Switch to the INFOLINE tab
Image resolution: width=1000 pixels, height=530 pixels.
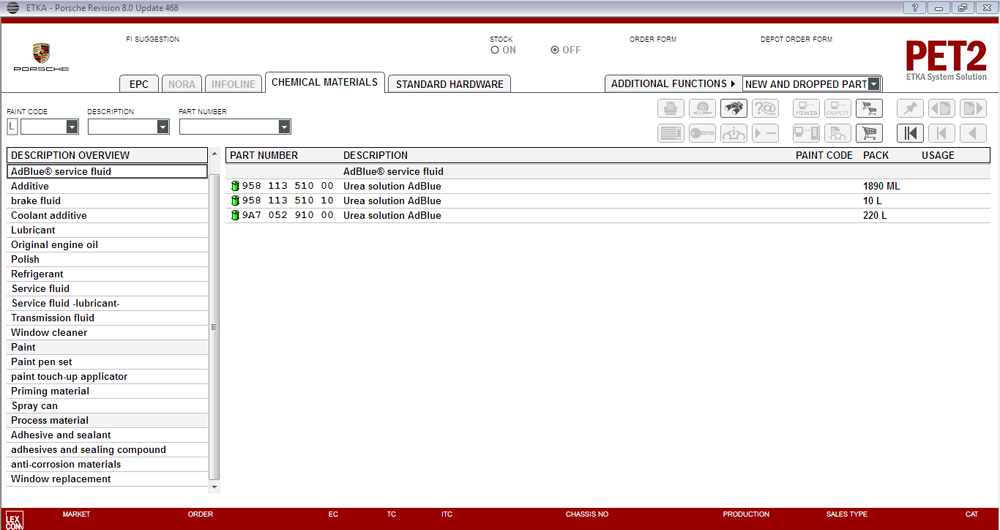pos(233,84)
